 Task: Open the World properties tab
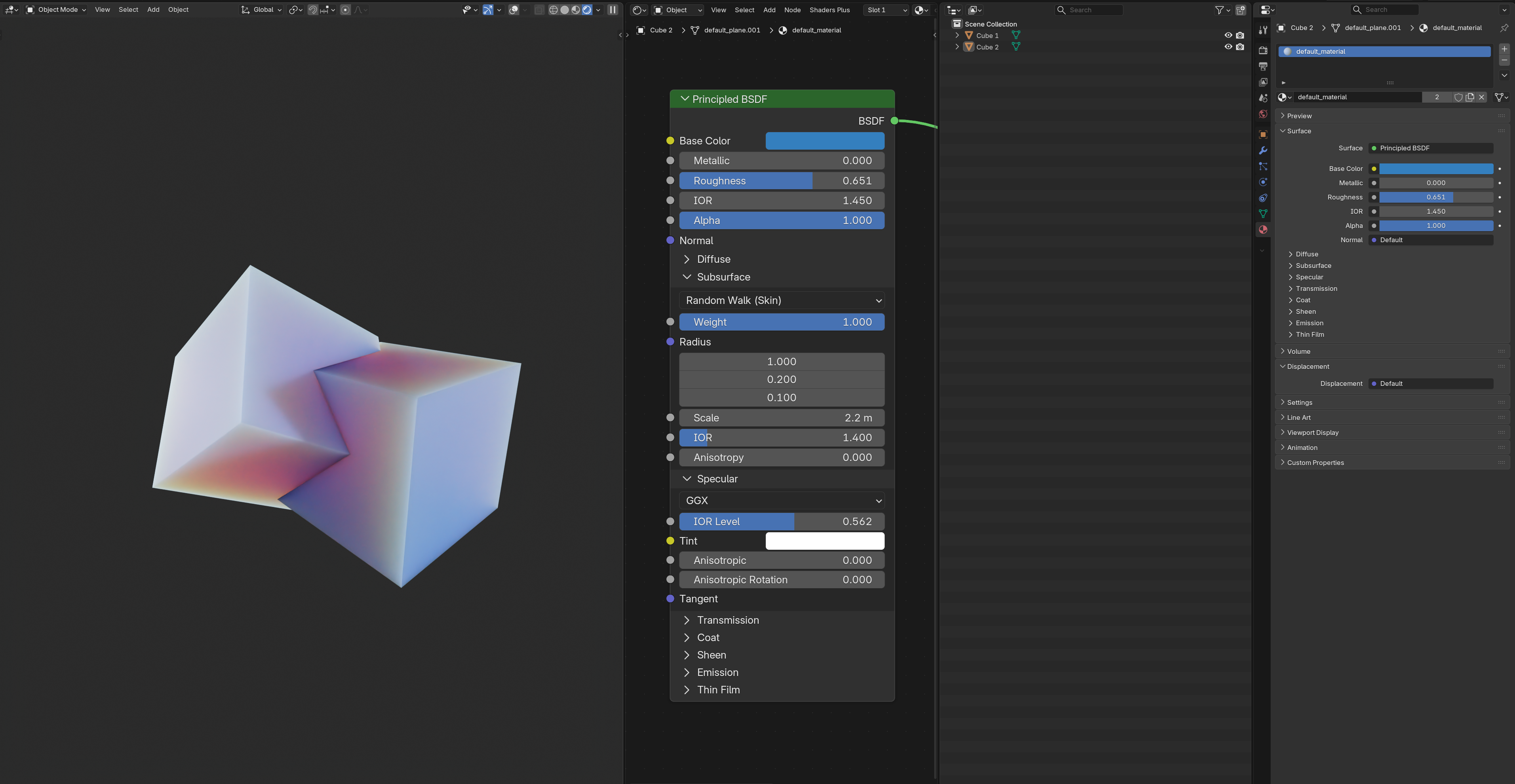point(1263,114)
